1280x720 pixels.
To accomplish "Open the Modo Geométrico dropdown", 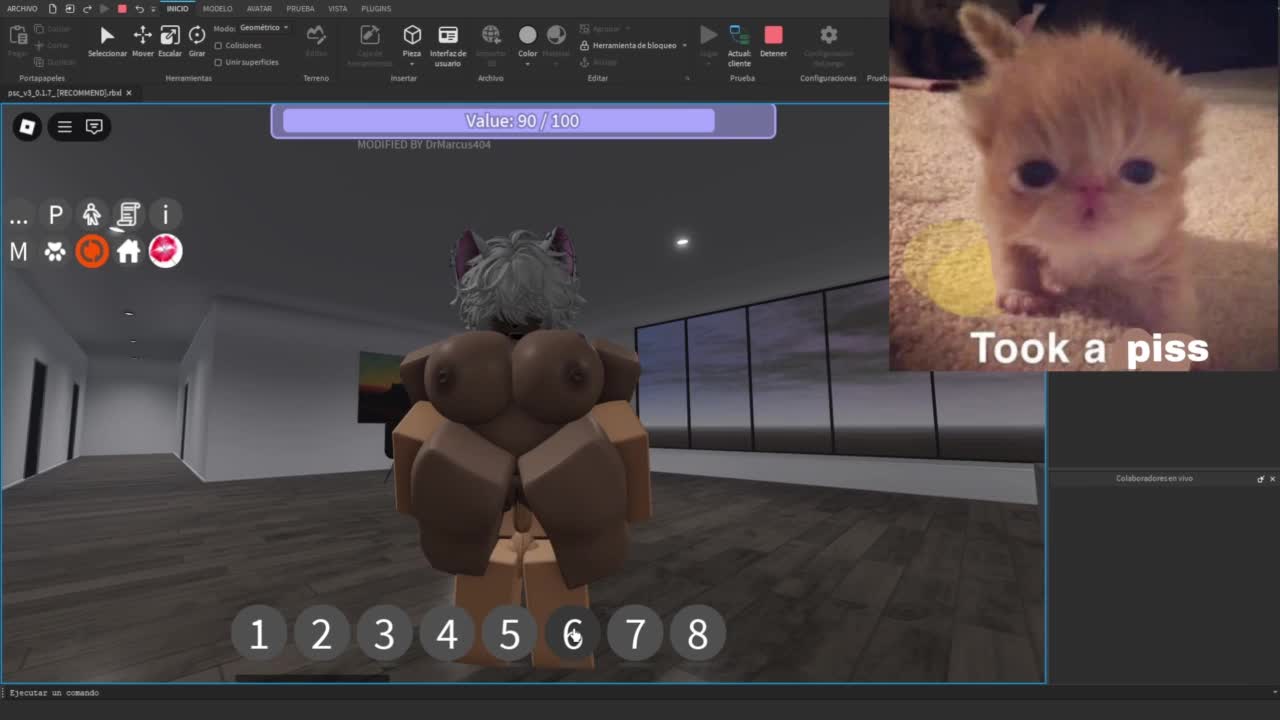I will [265, 28].
